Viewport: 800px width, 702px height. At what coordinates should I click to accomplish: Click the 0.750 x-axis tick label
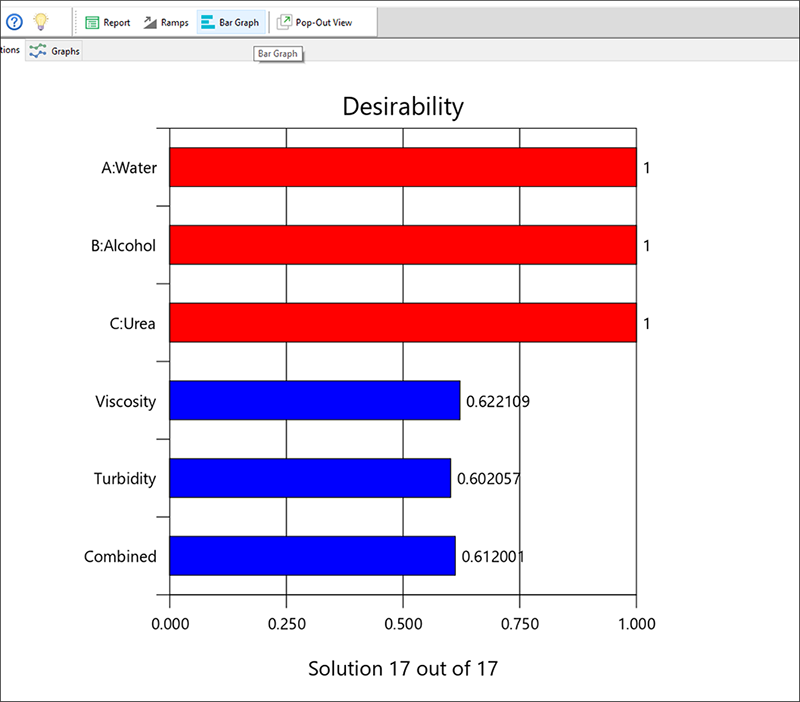tap(520, 623)
